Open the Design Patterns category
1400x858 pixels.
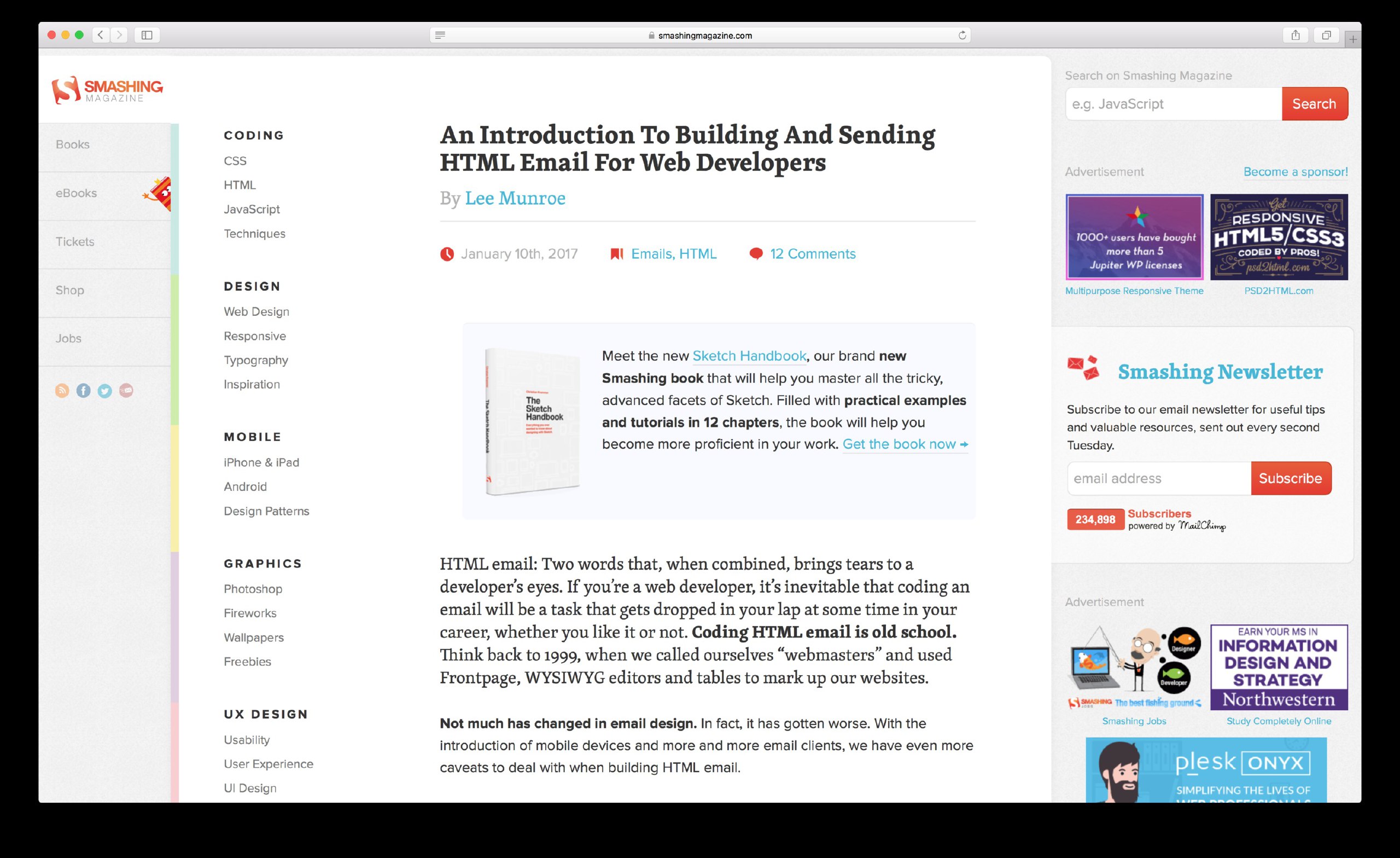[266, 511]
